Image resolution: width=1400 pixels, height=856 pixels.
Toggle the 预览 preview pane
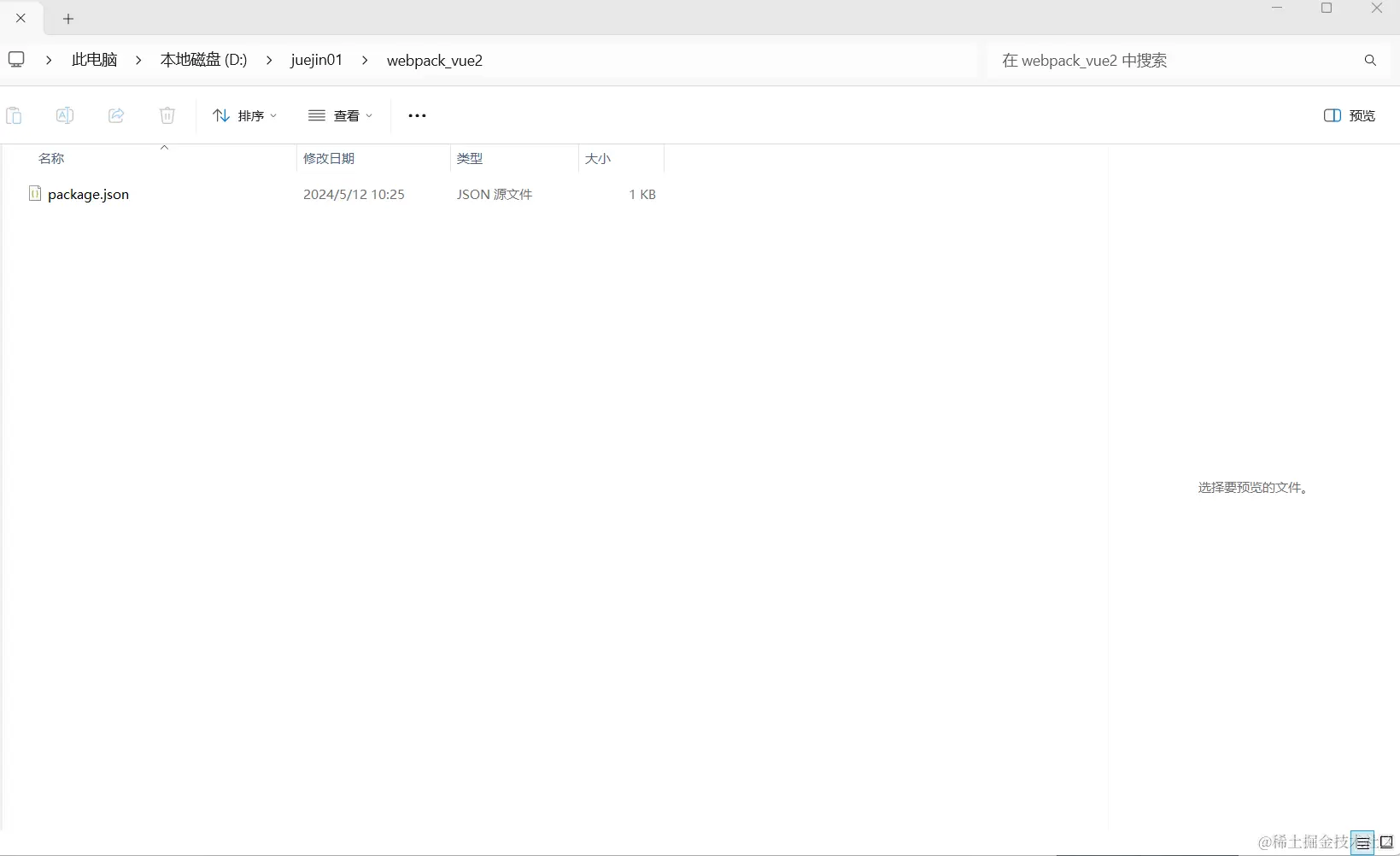[x=1350, y=115]
